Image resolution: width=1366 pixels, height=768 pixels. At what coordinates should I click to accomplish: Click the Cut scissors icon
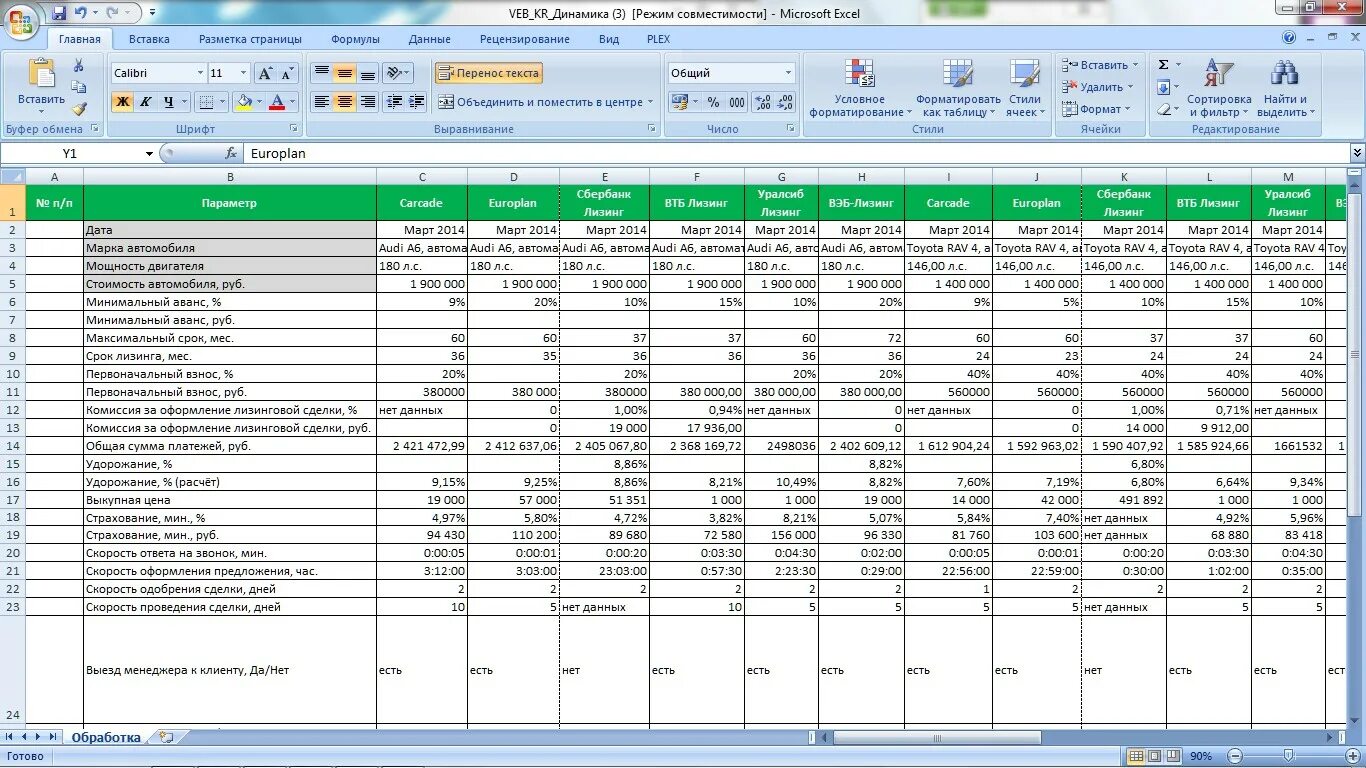(x=79, y=66)
